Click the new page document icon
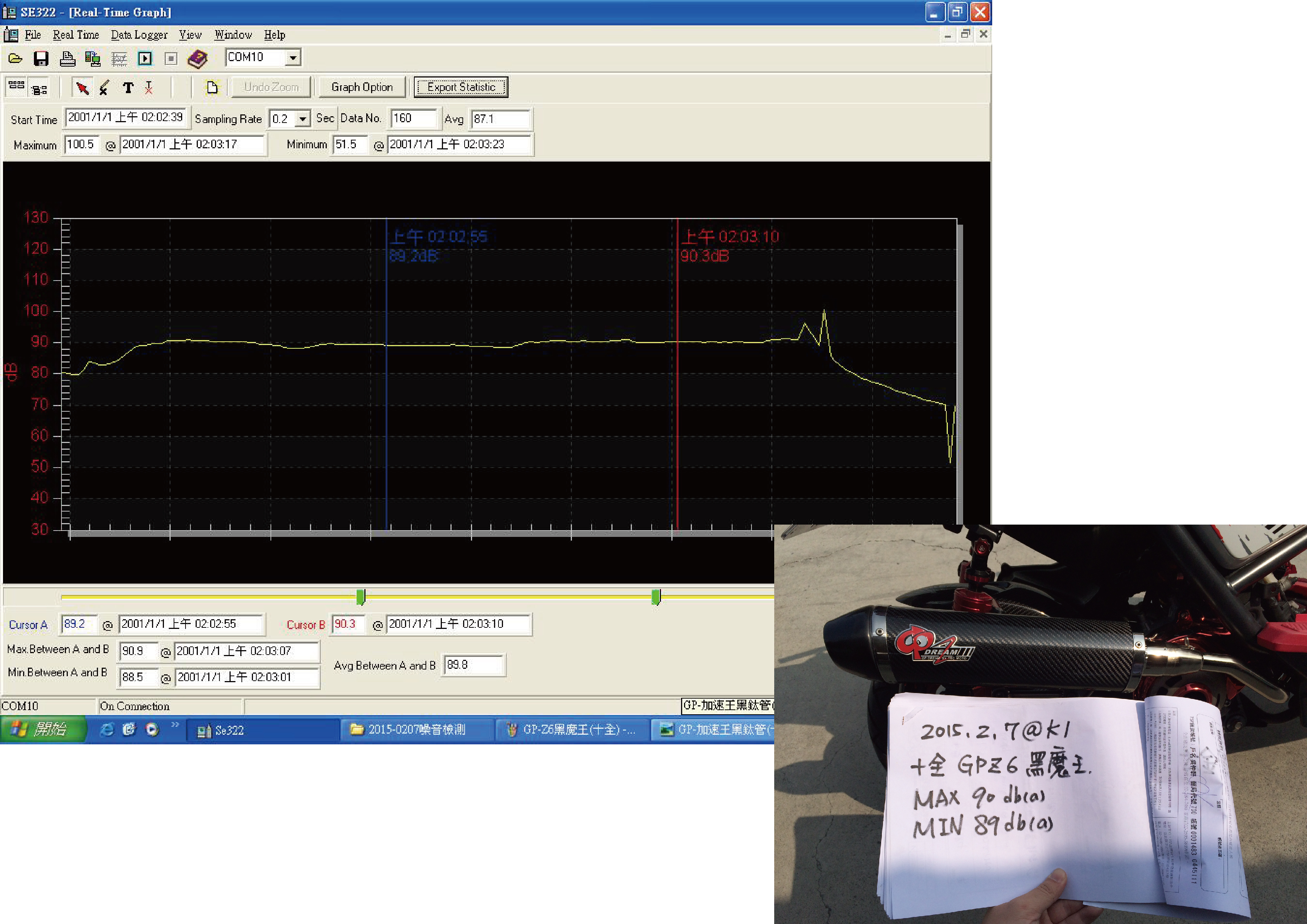 pyautogui.click(x=212, y=88)
